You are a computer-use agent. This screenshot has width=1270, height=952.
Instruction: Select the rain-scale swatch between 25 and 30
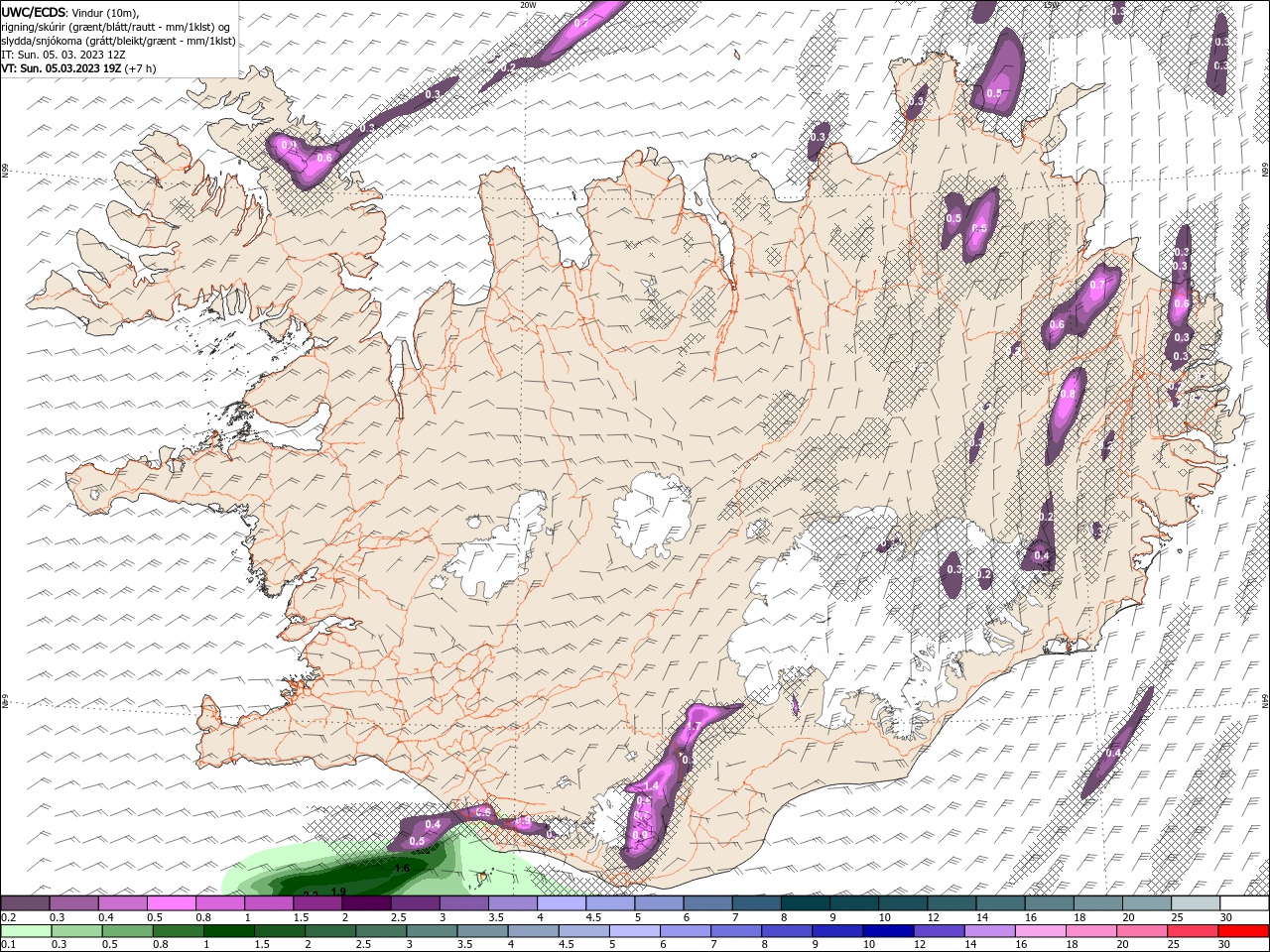click(x=1191, y=931)
